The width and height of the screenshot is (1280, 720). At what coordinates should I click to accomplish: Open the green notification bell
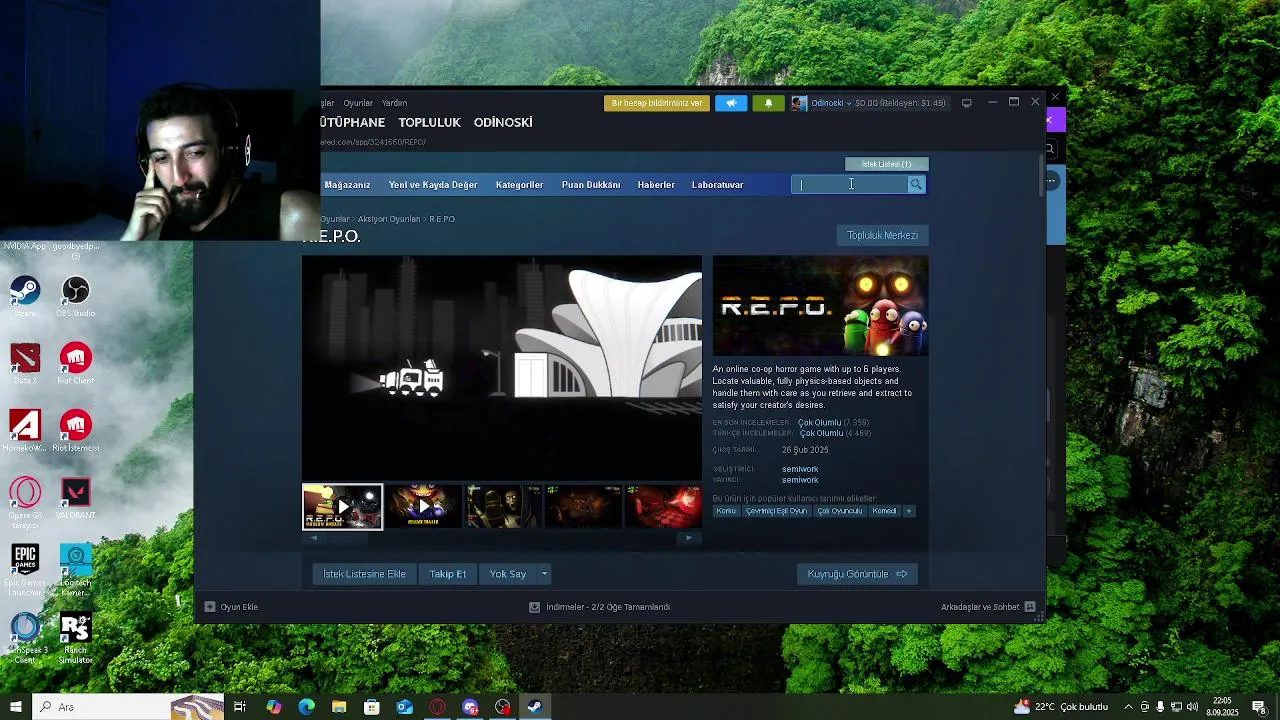pos(768,103)
